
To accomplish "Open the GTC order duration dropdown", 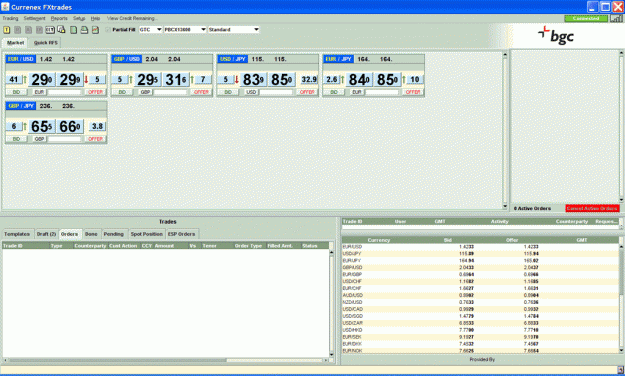I will click(x=150, y=30).
